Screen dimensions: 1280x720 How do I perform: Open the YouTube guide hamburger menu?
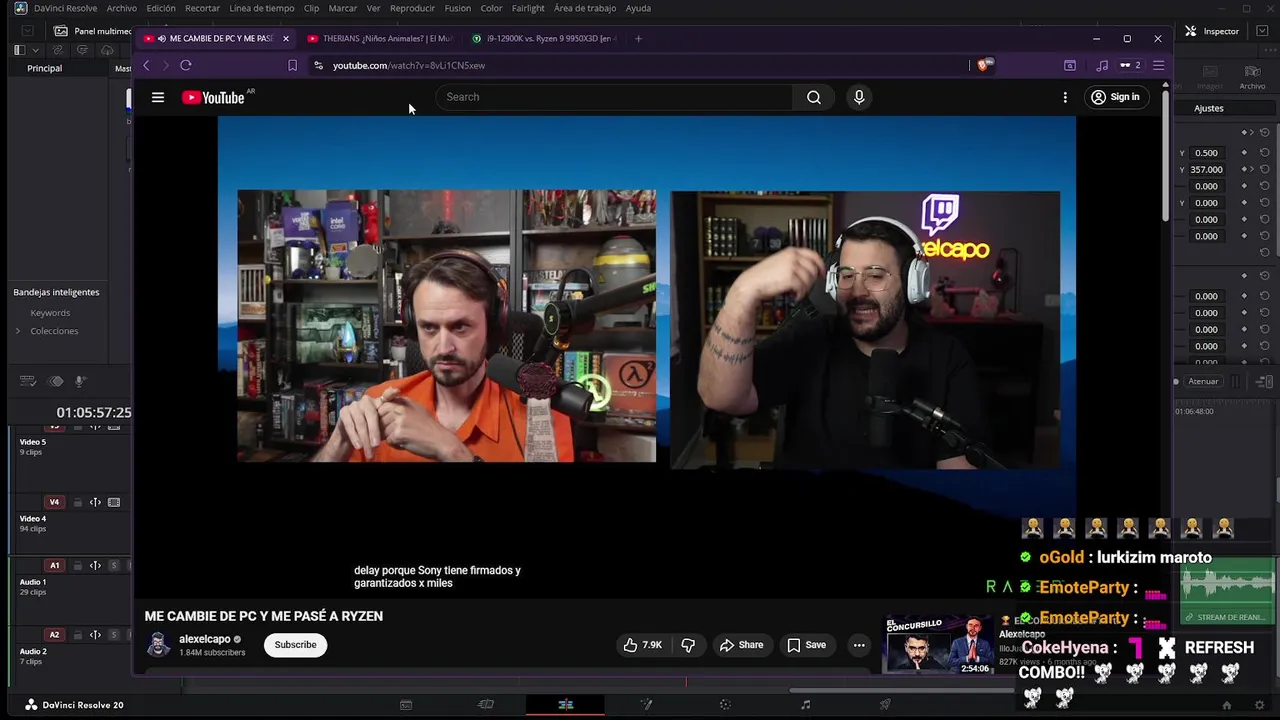click(x=158, y=97)
